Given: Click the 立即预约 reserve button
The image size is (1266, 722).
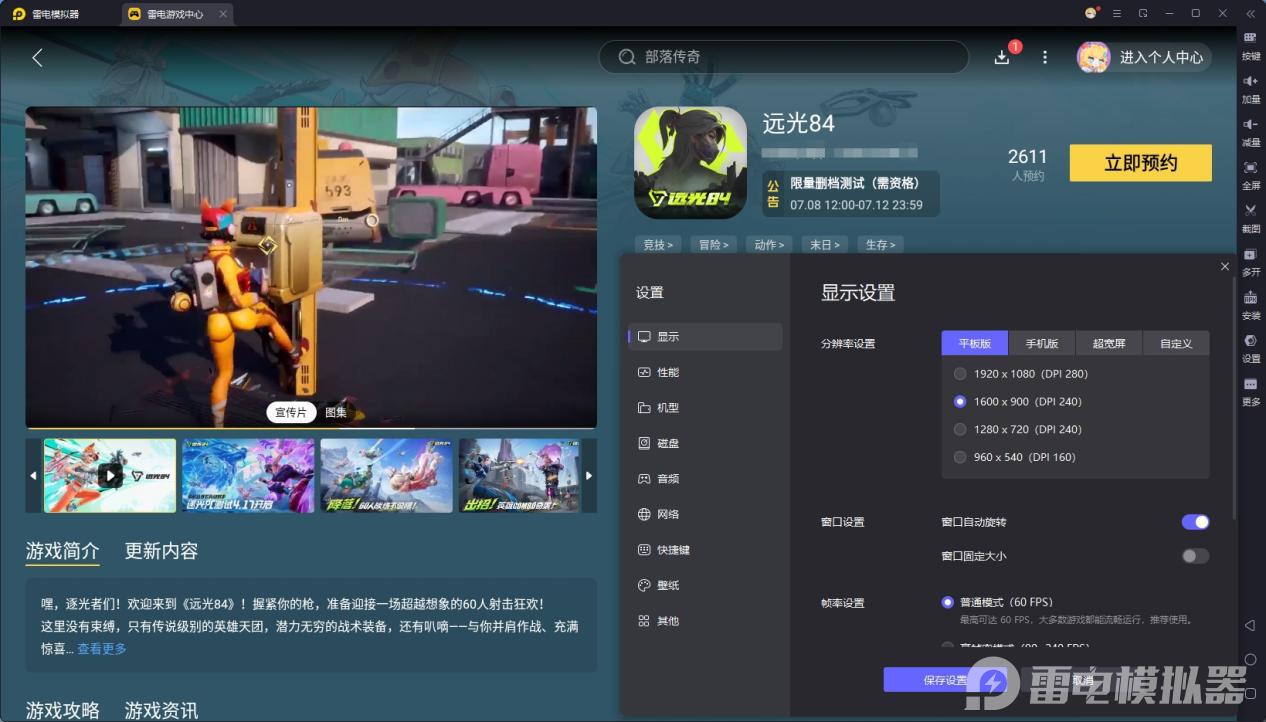Looking at the screenshot, I should coord(1140,163).
